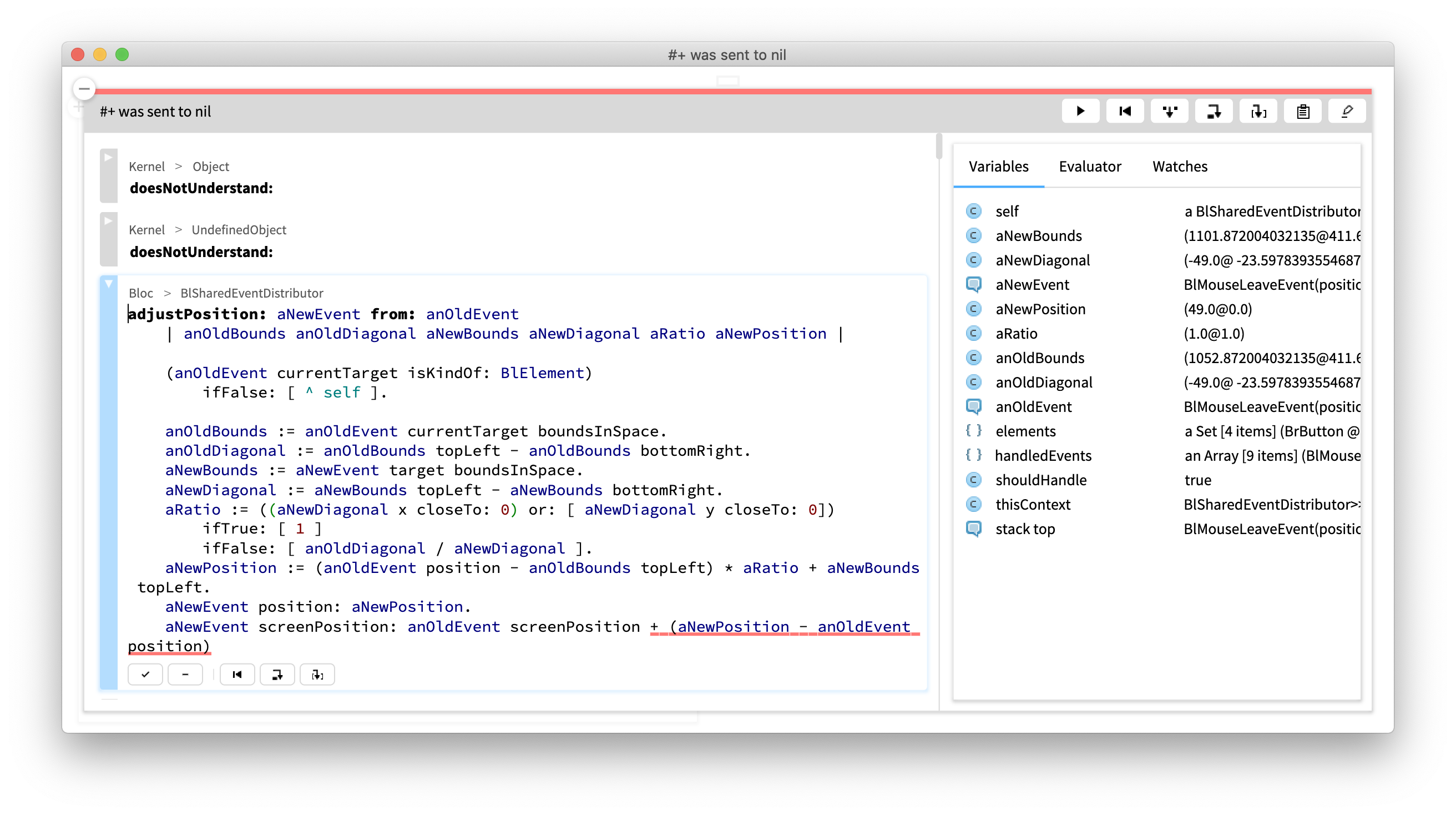Open the Watches tab
Image resolution: width=1456 pixels, height=815 pixels.
(1179, 167)
